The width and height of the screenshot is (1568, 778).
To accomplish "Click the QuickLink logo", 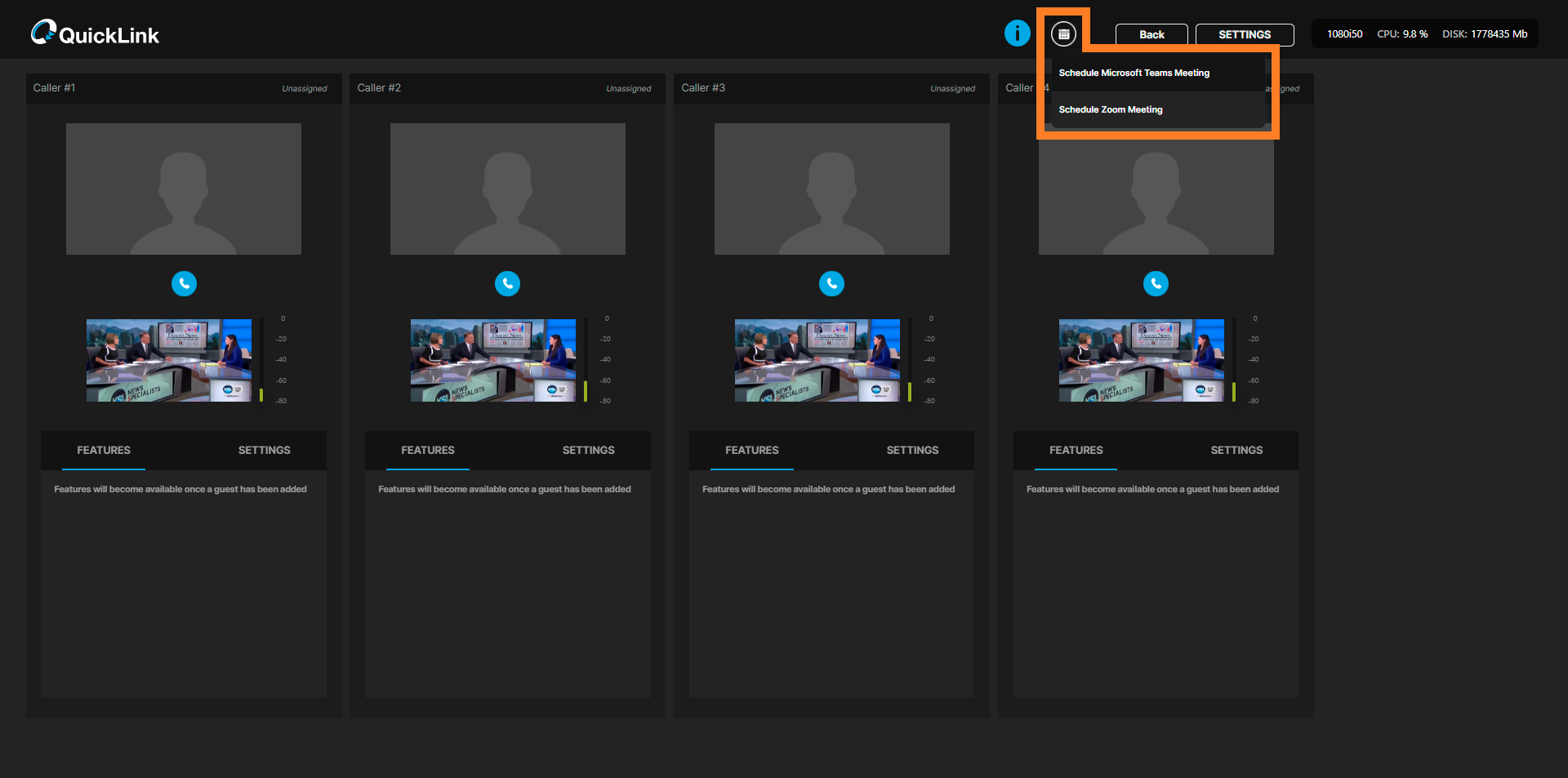I will pyautogui.click(x=95, y=33).
